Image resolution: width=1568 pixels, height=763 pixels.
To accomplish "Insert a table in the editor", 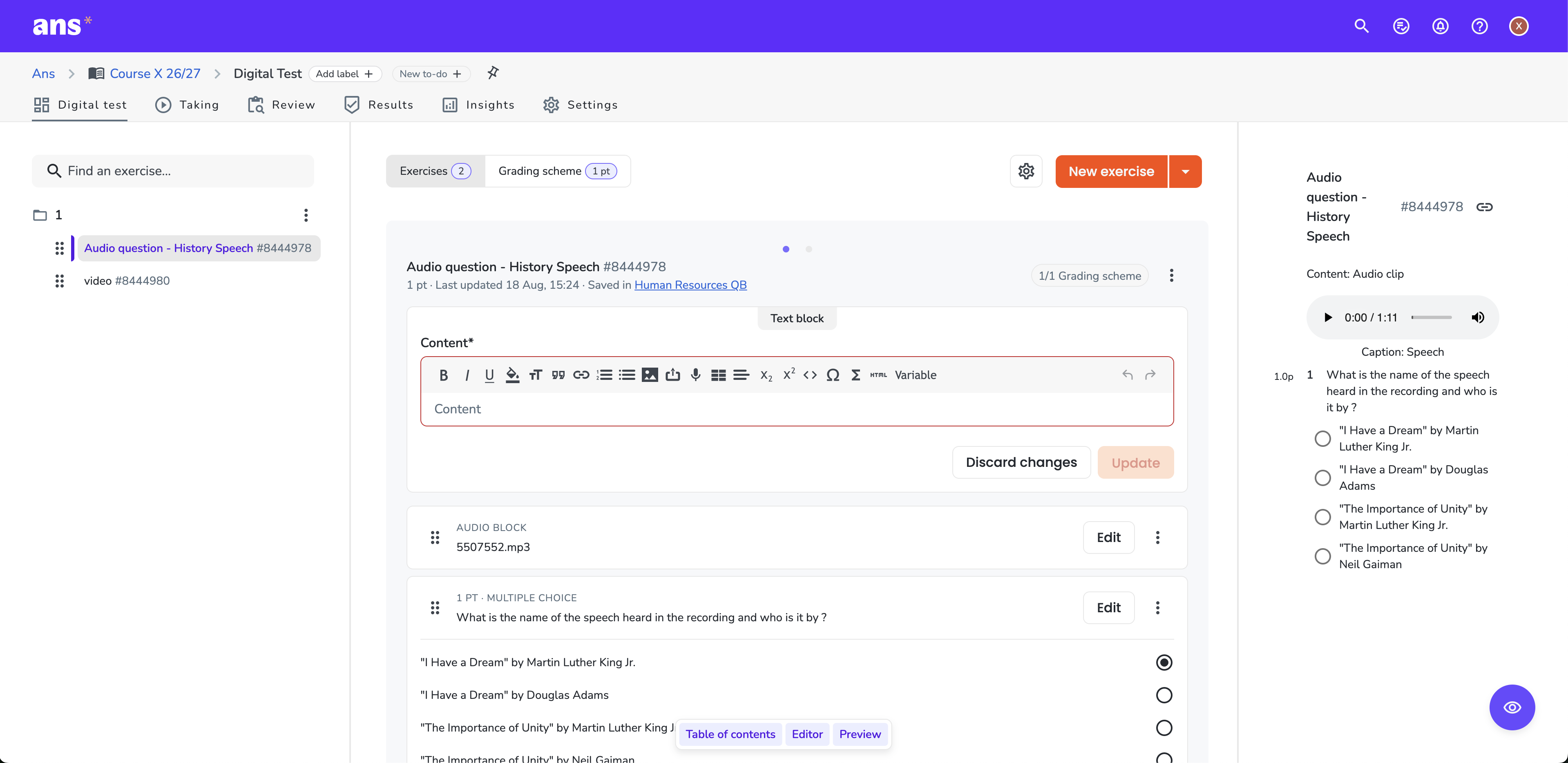I will click(x=718, y=375).
